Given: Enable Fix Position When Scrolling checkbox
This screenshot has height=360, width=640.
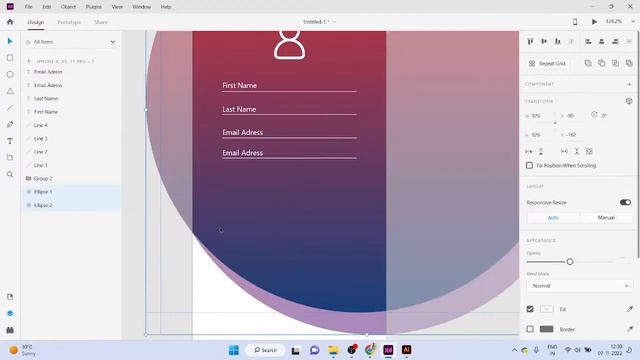Looking at the screenshot, I should pos(529,165).
